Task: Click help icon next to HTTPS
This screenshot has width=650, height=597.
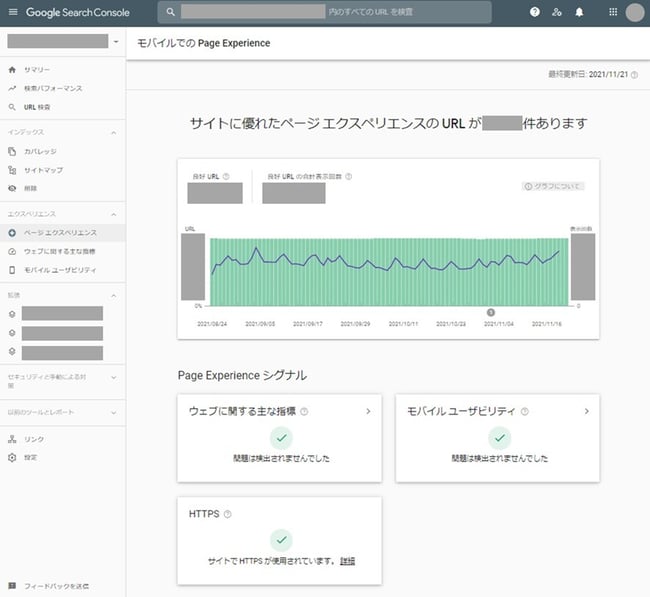Action: point(228,514)
